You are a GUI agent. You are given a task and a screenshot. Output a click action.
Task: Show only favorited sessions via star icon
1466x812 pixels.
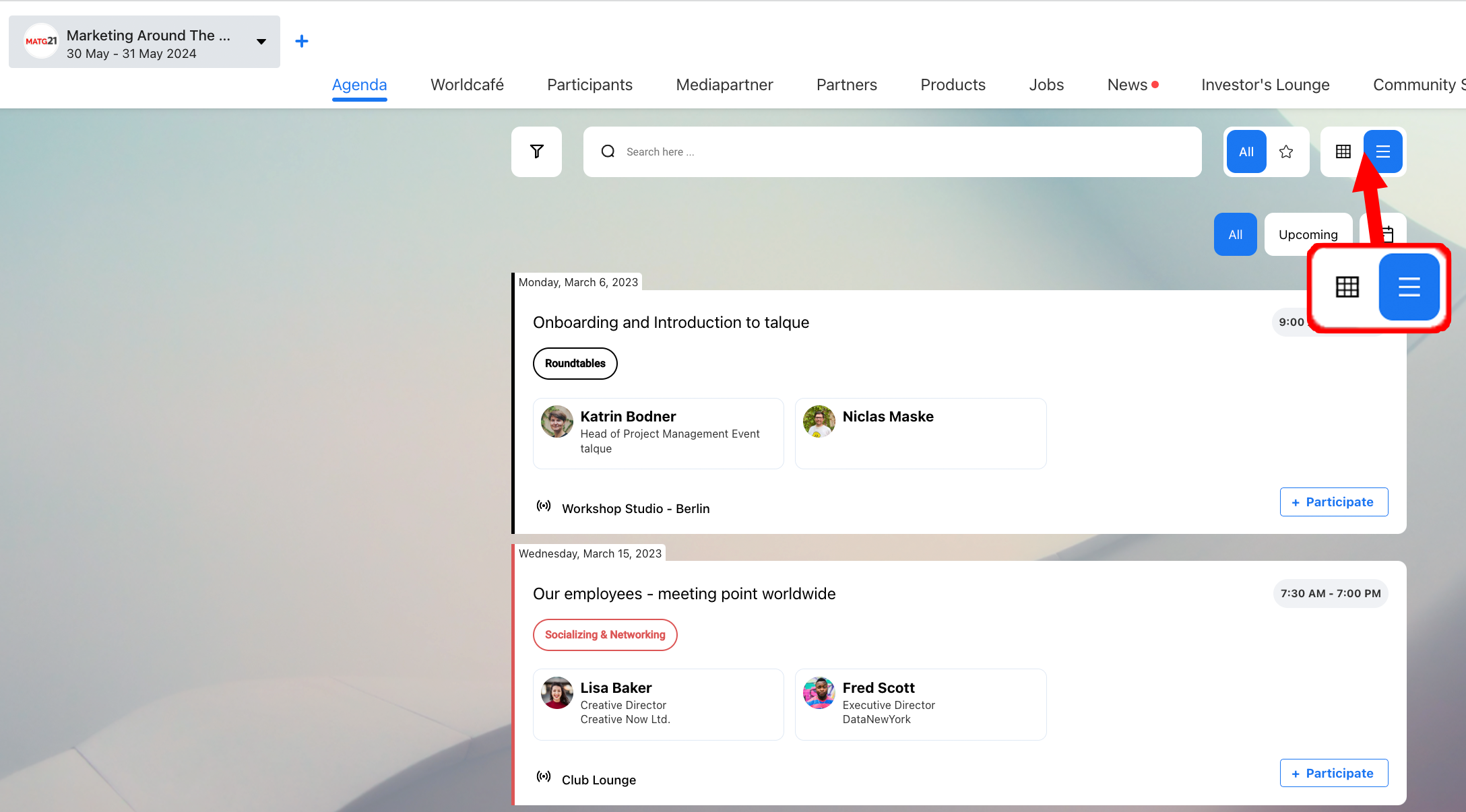point(1286,151)
